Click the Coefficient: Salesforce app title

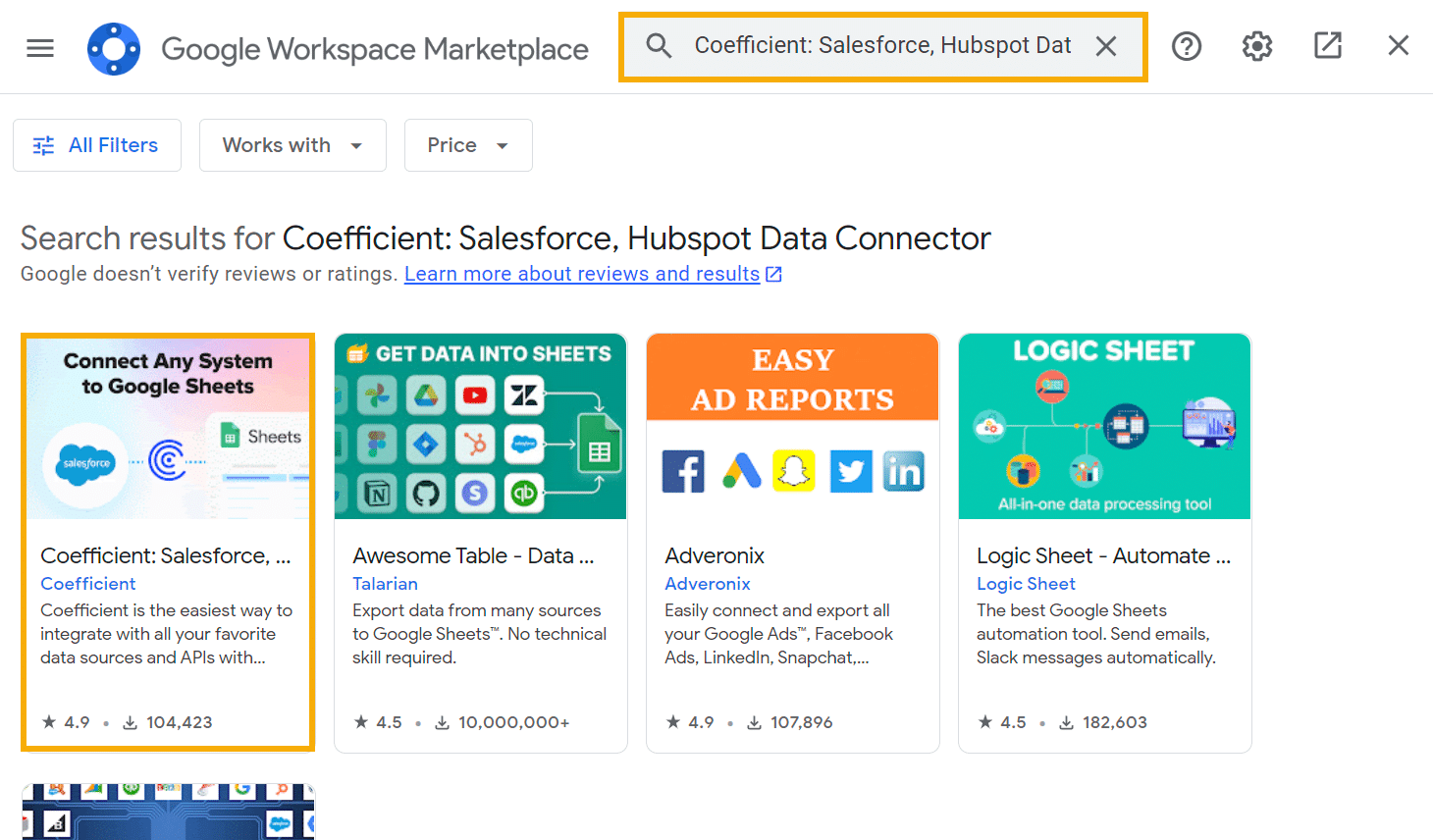166,555
